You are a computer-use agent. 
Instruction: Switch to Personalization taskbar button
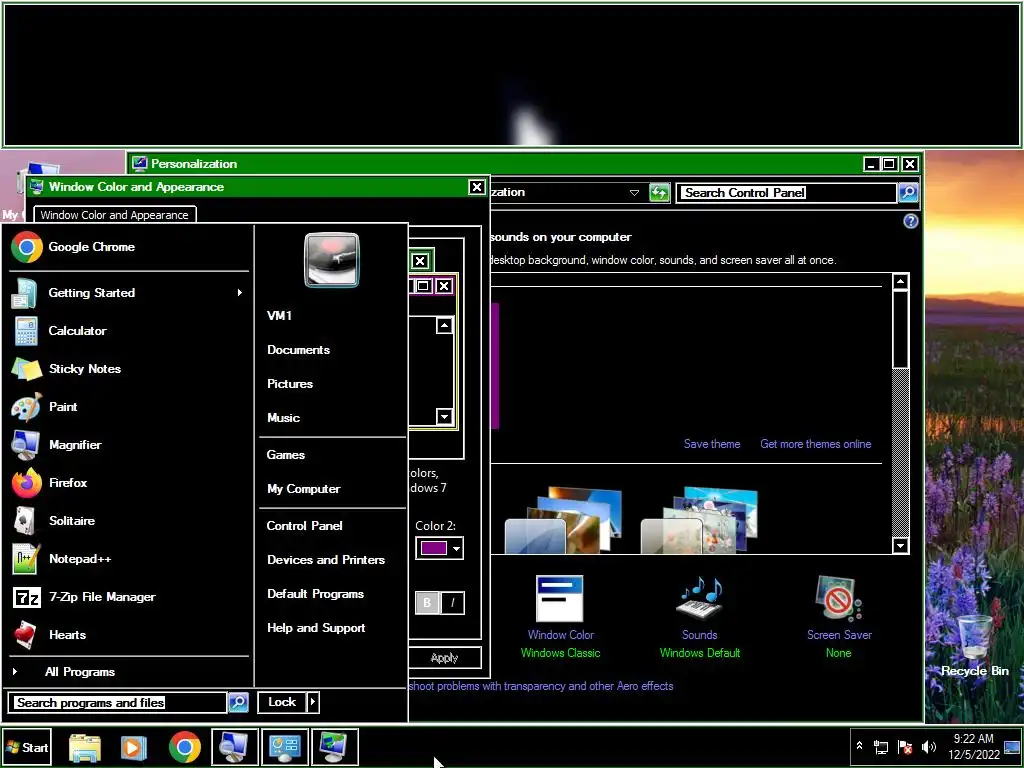point(335,747)
